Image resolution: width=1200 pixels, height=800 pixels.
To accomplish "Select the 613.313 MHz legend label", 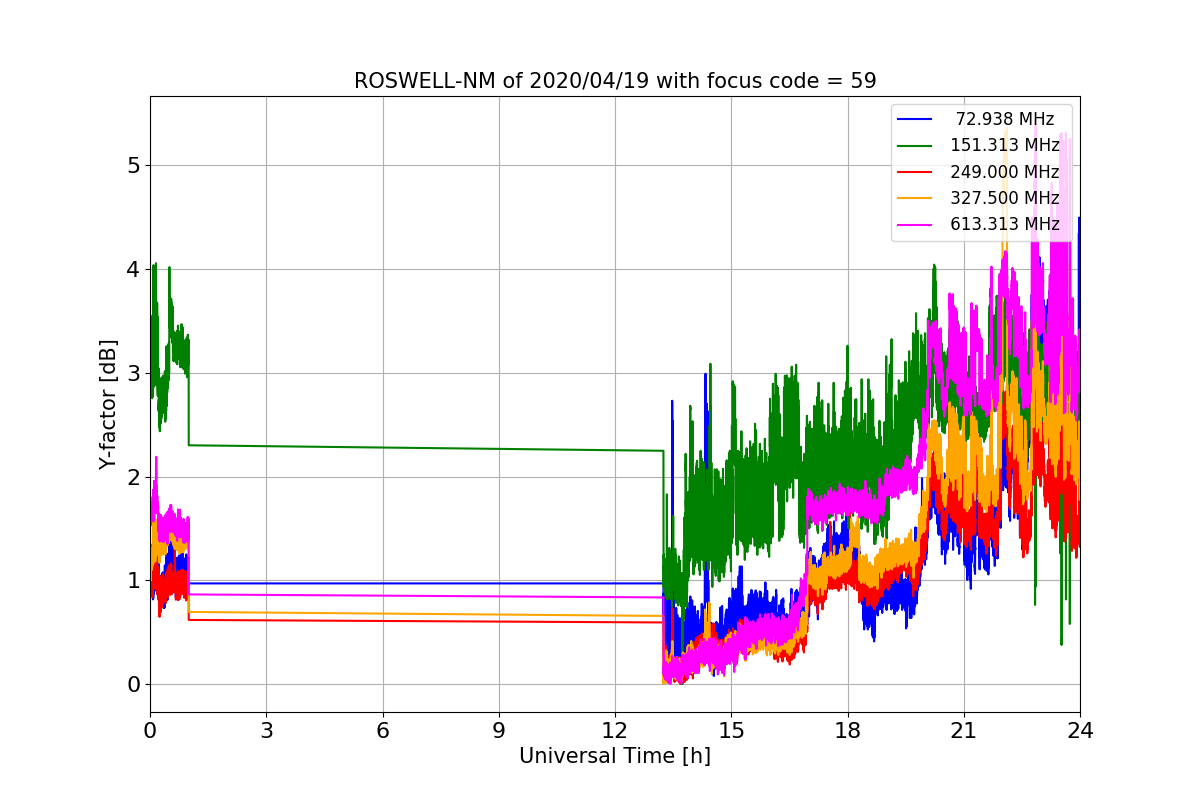I will [1005, 224].
